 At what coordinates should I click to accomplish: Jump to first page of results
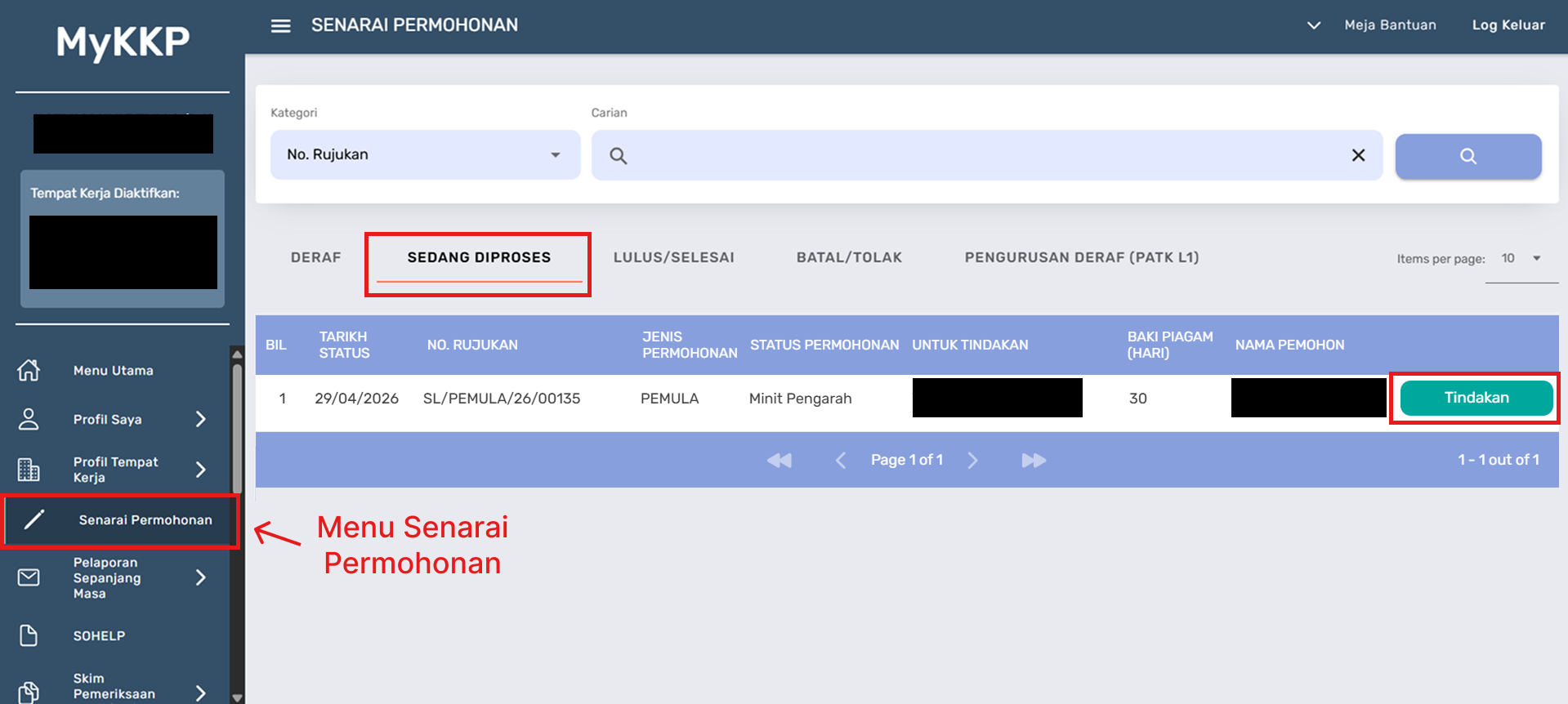click(x=780, y=460)
